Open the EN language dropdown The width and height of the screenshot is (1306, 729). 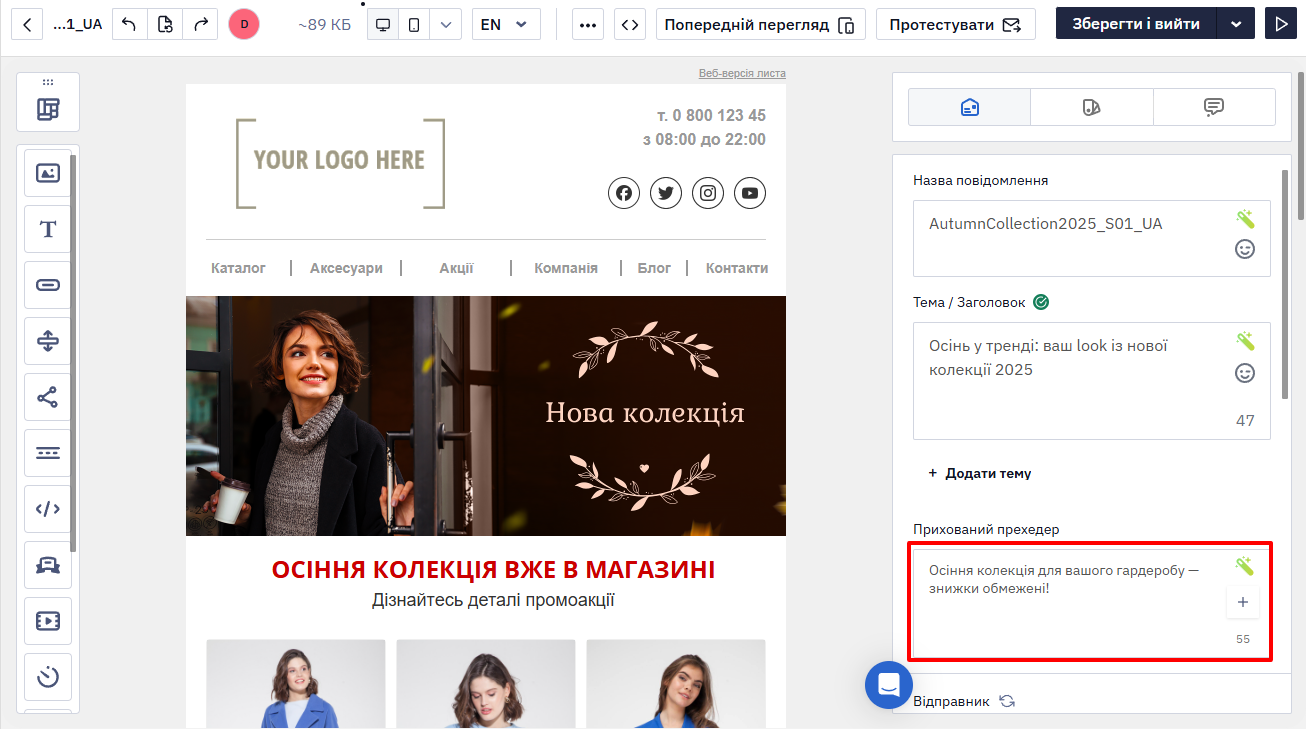tap(506, 24)
